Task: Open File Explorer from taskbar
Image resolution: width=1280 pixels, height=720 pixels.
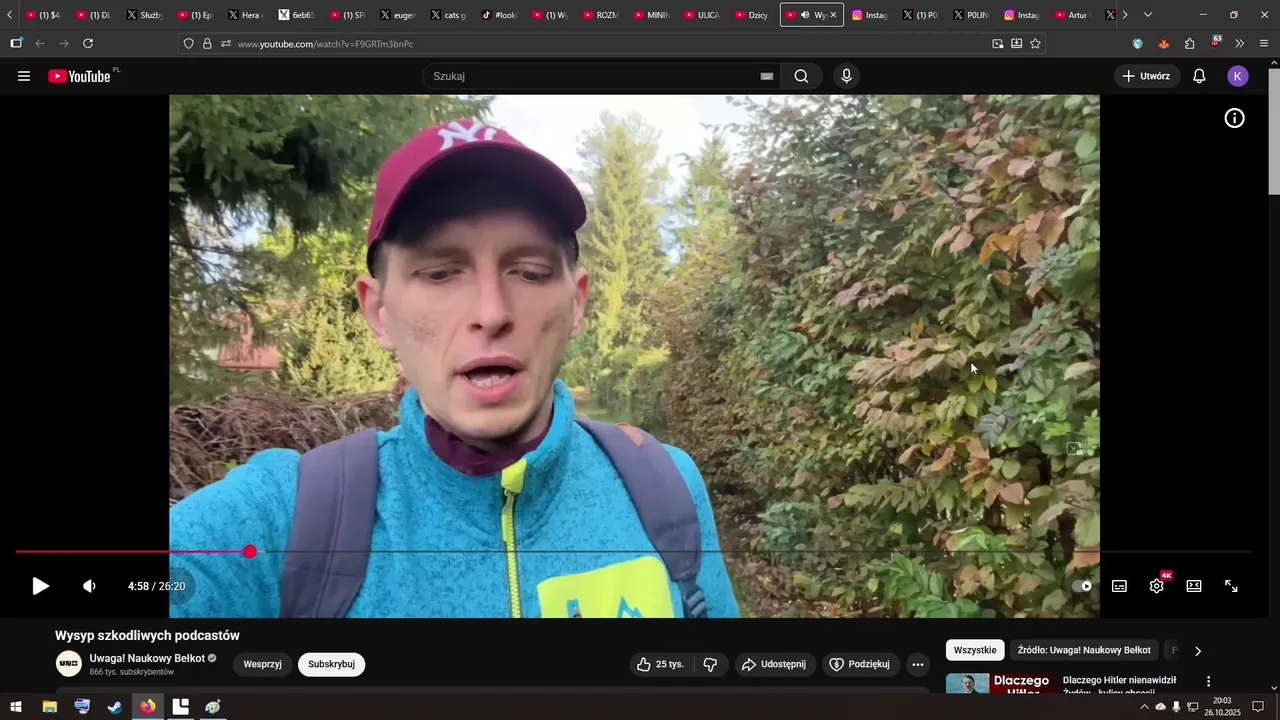Action: pos(49,707)
